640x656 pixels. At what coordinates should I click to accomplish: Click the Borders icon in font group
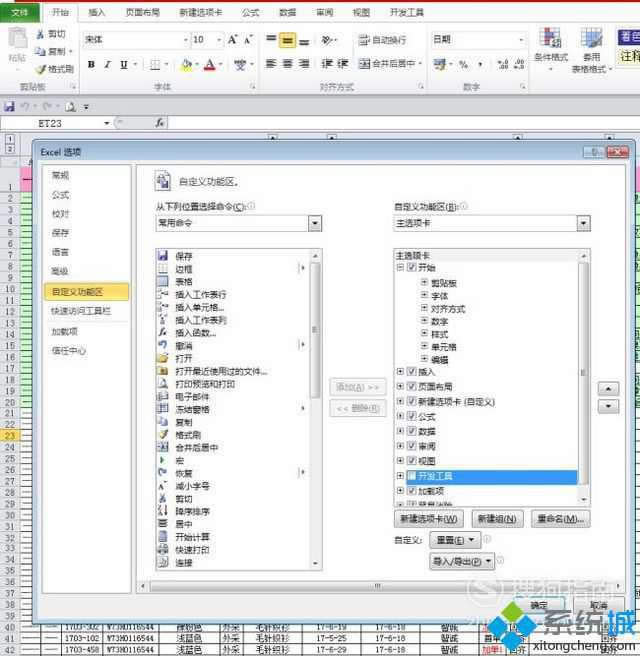click(x=155, y=64)
